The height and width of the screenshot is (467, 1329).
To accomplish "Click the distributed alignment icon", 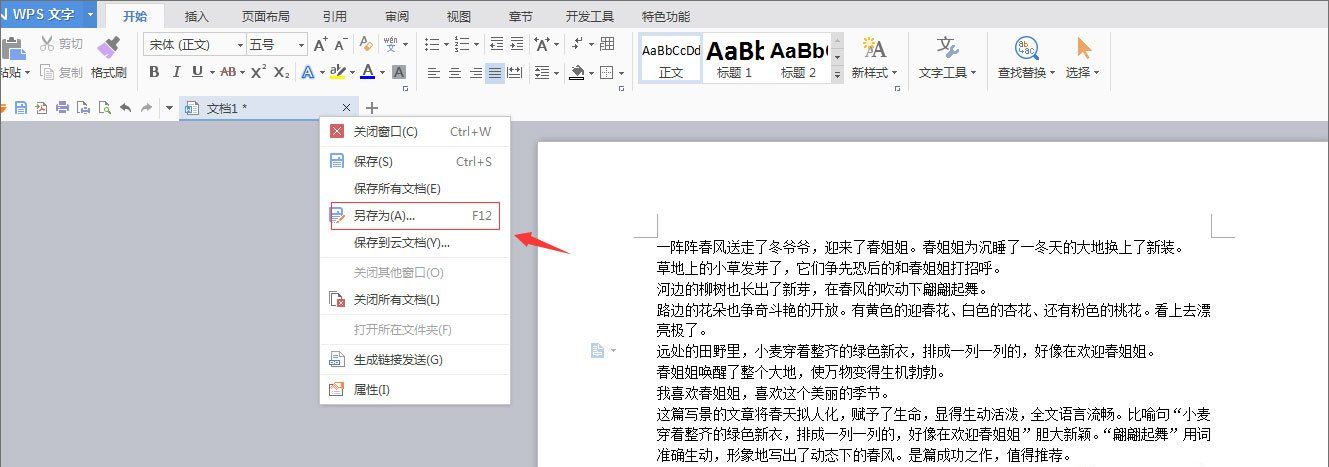I will (x=515, y=72).
